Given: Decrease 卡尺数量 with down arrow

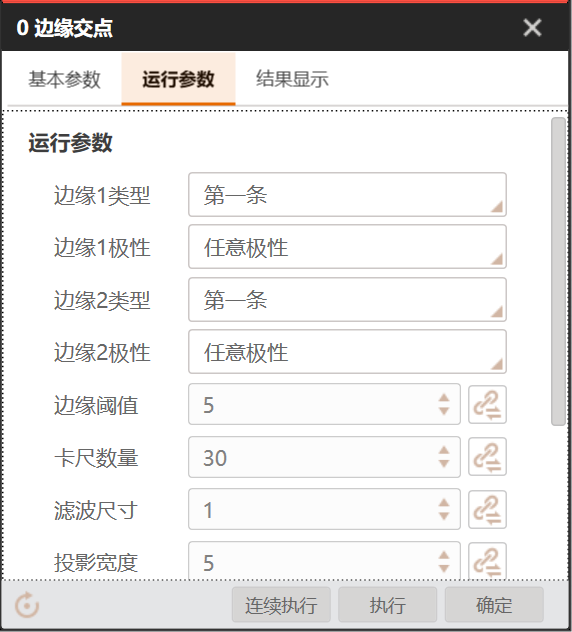Looking at the screenshot, I should coord(444,464).
